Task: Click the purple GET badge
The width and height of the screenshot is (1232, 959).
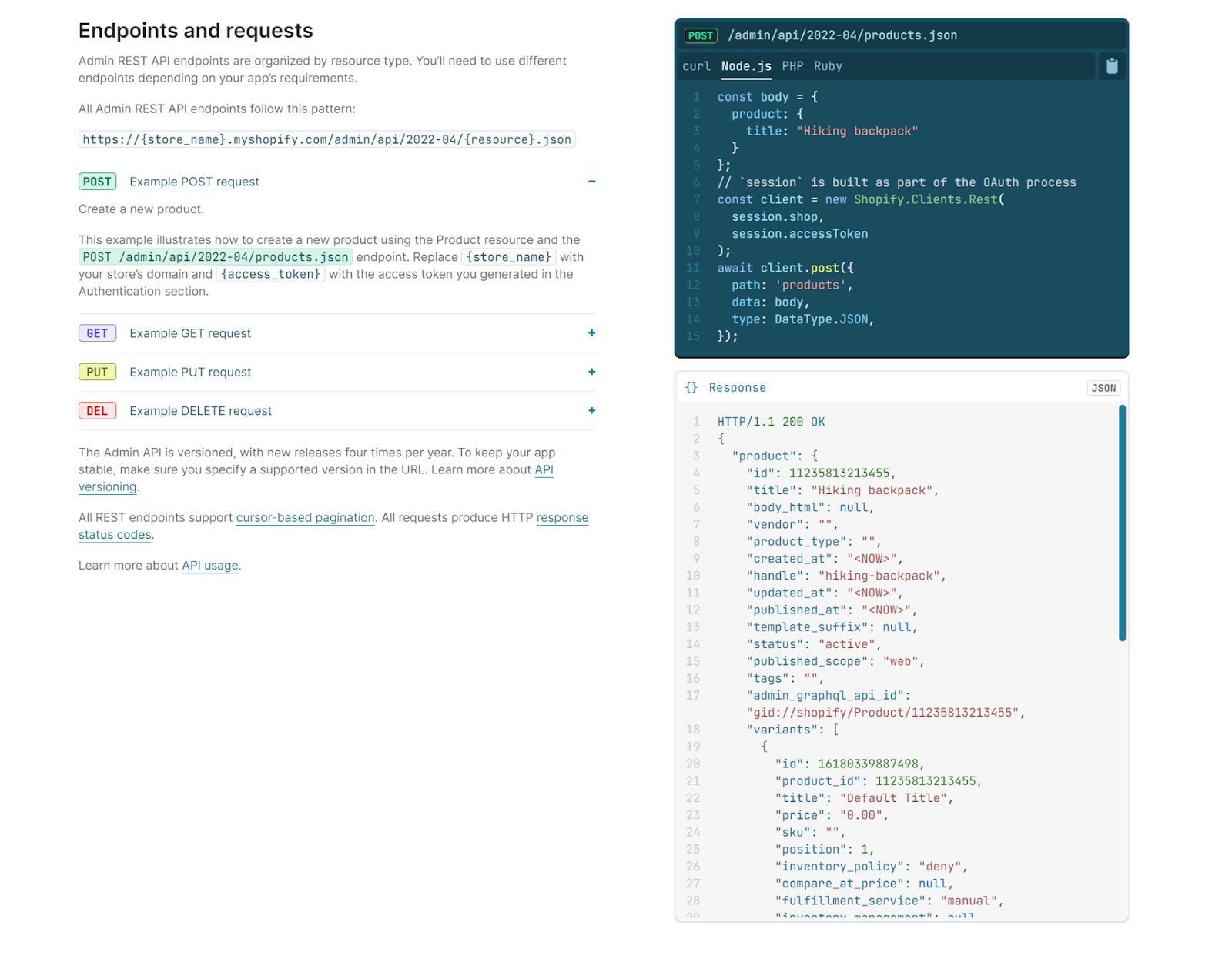Action: point(97,332)
